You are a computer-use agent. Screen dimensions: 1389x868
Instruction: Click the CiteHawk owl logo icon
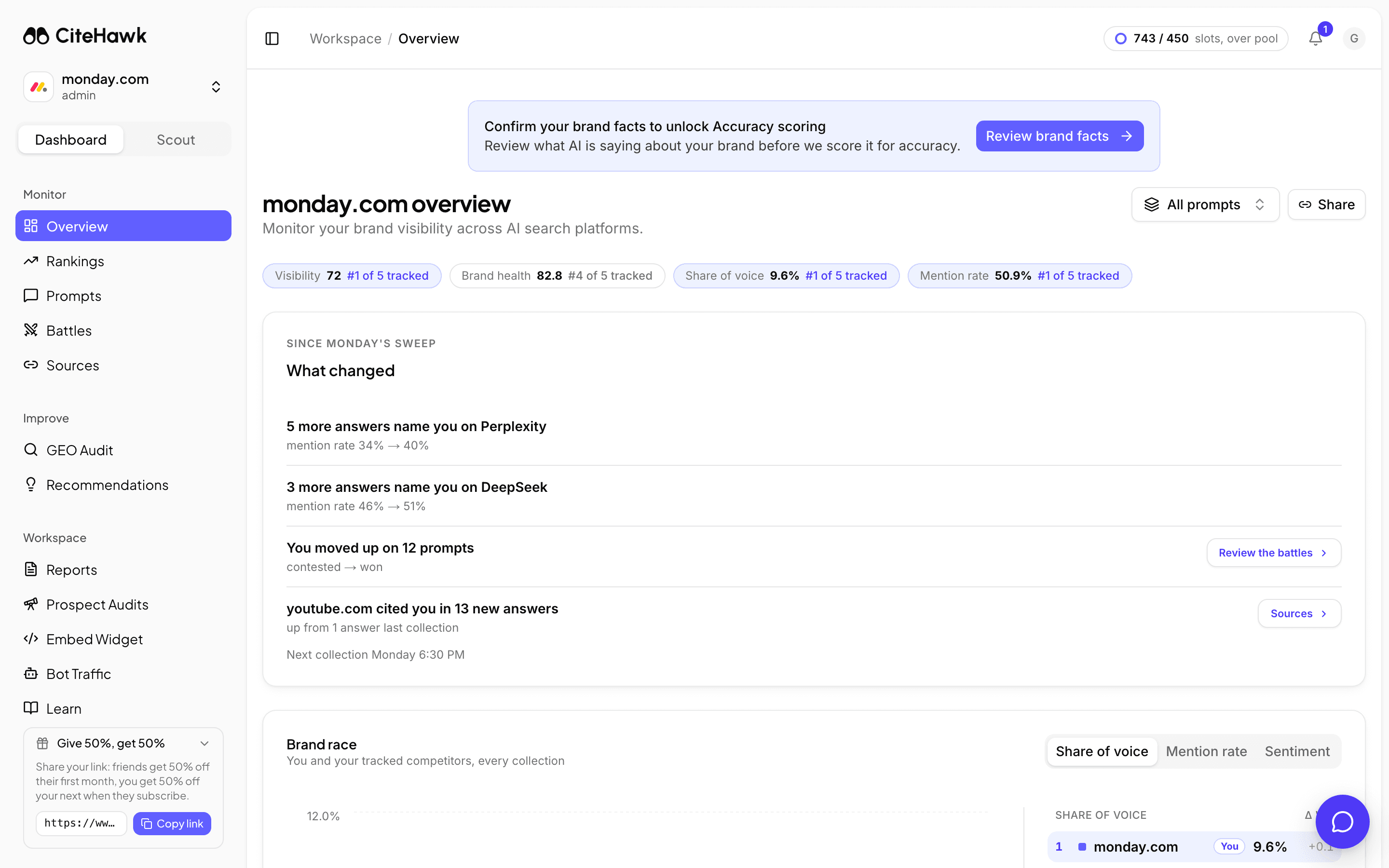tap(36, 36)
